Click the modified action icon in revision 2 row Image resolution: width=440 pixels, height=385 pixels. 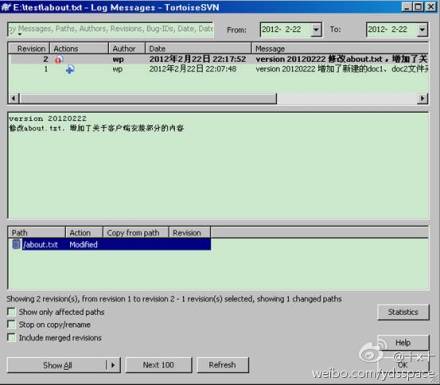pyautogui.click(x=59, y=60)
